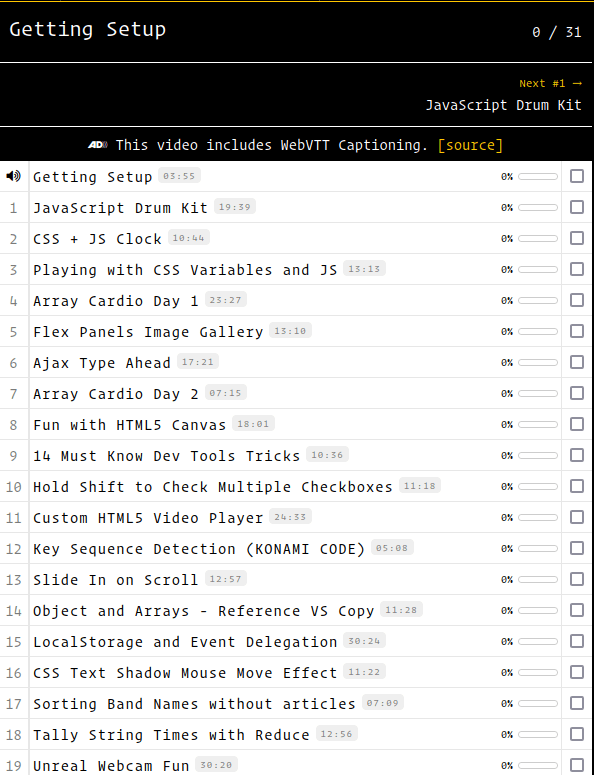Play Fun with HTML5 Canvas video
This screenshot has height=775, width=594.
[x=129, y=425]
